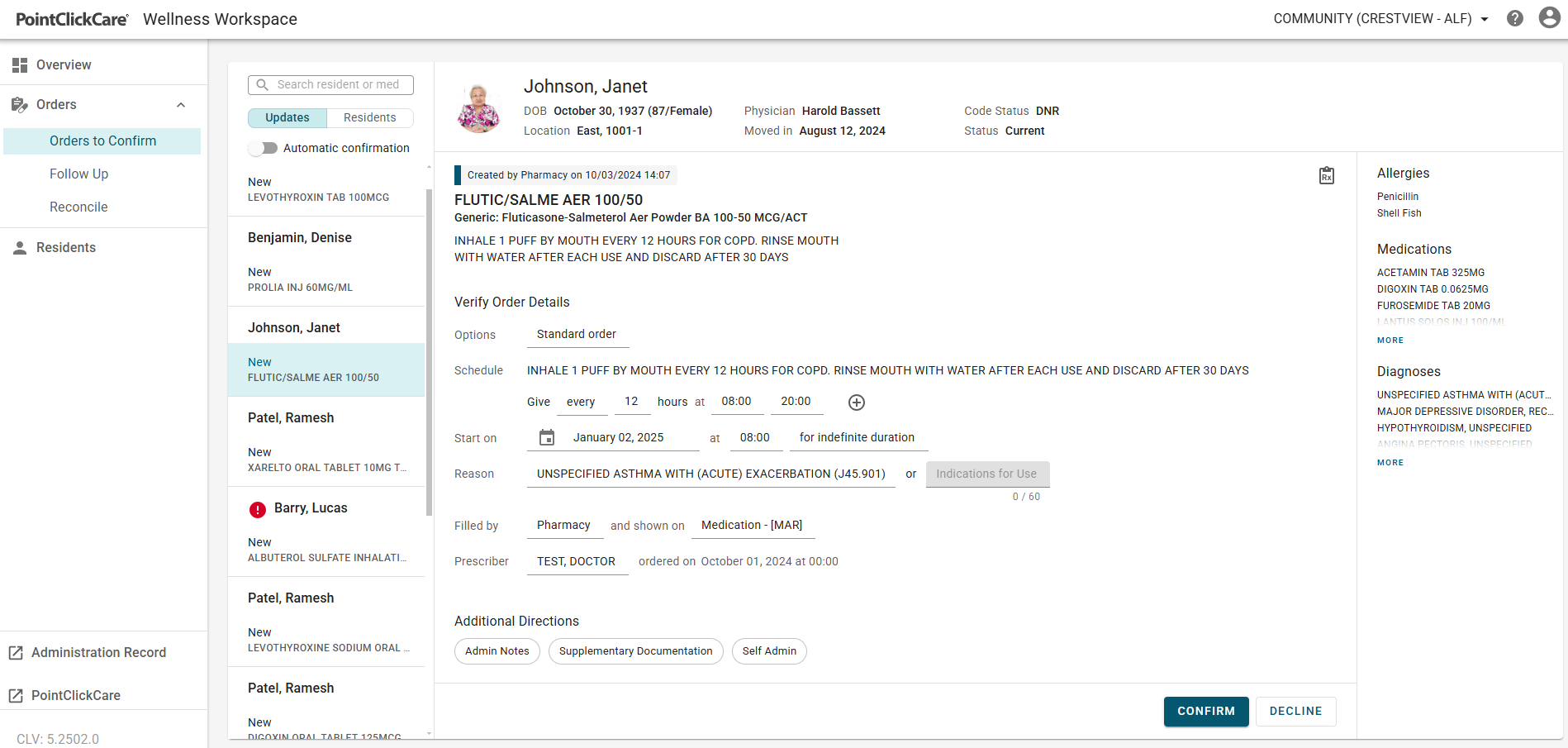The width and height of the screenshot is (1568, 748).
Task: Confirm the FLUTIC/SALME order
Action: (x=1205, y=711)
